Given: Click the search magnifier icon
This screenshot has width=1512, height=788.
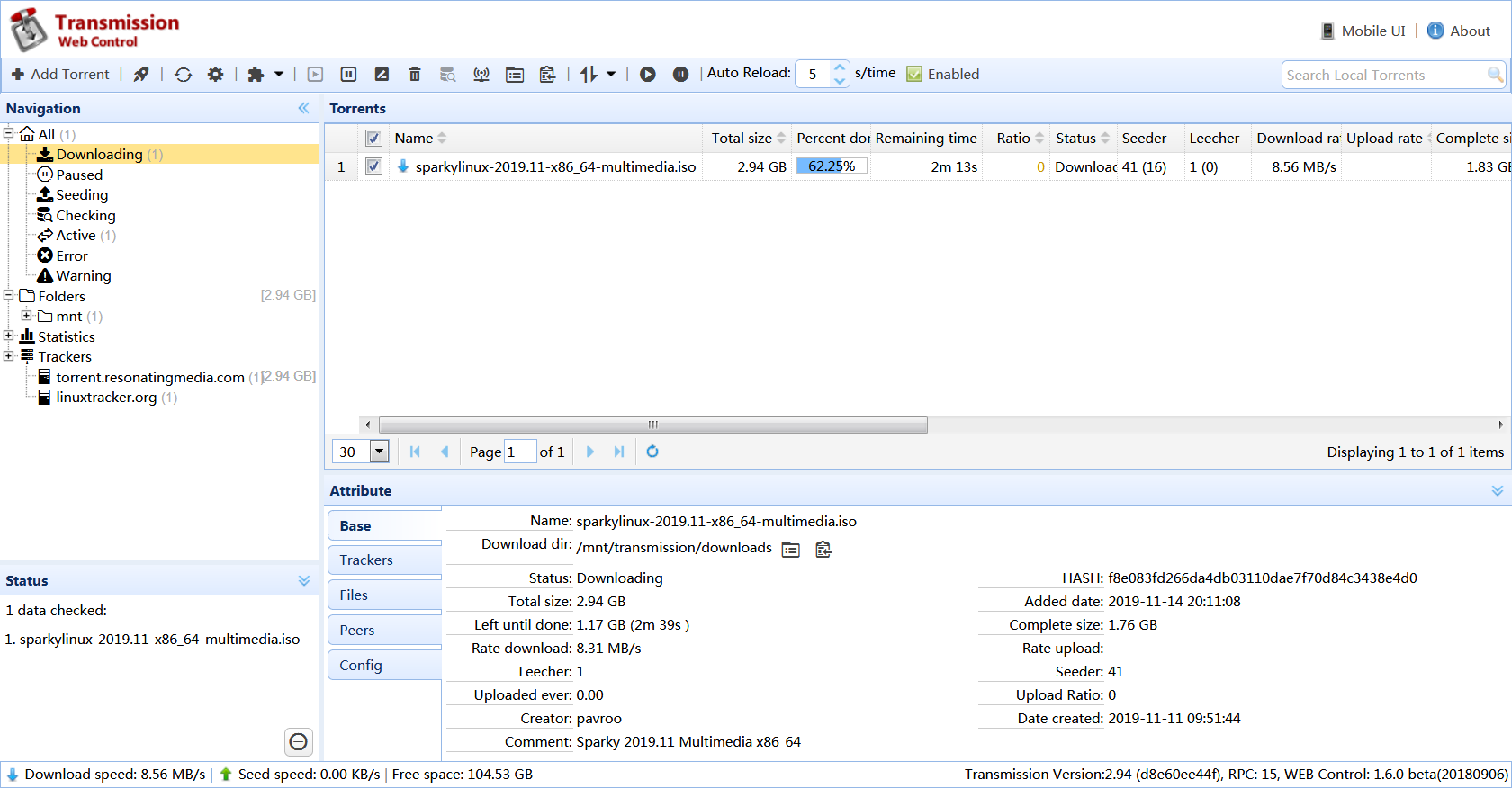Looking at the screenshot, I should pyautogui.click(x=1495, y=75).
